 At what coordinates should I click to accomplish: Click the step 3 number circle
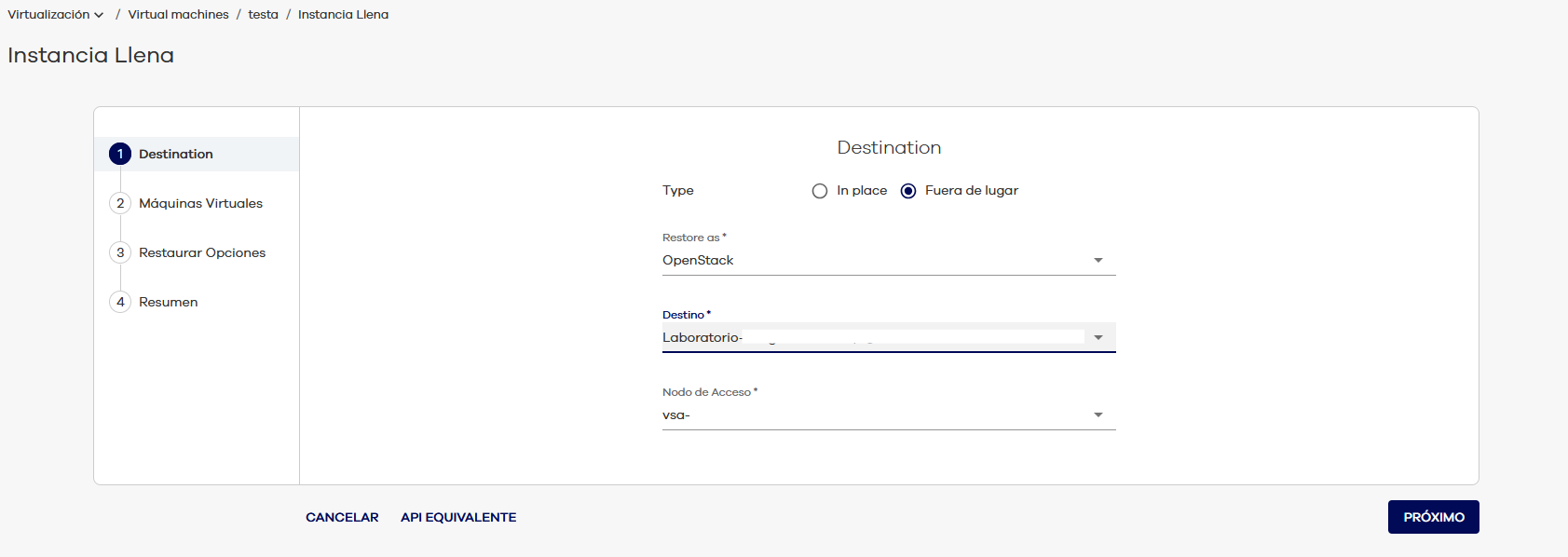tap(120, 252)
